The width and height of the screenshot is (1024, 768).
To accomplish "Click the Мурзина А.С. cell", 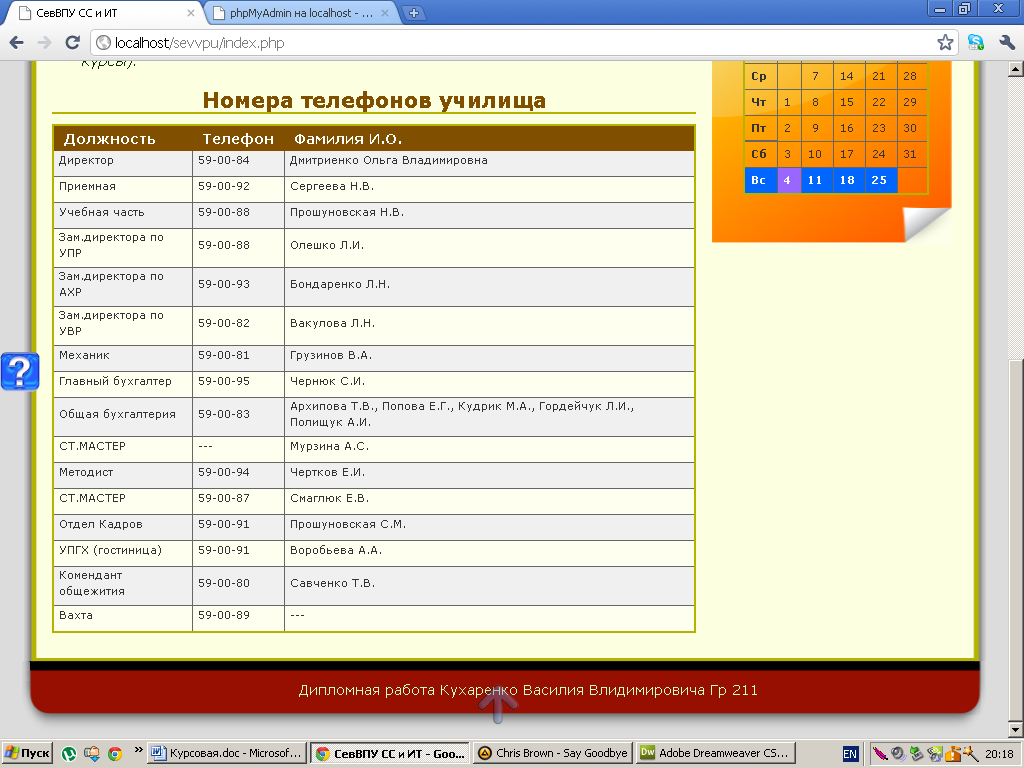I will pos(489,449).
